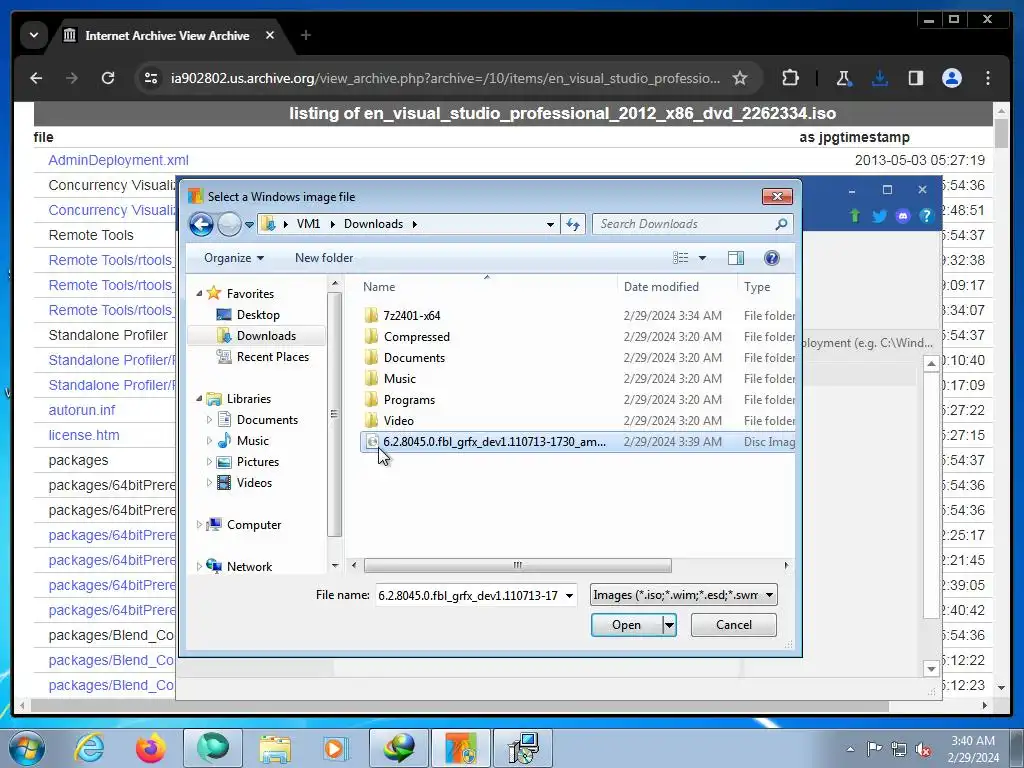
Task: Click the Twitter icon in background app
Action: tap(879, 216)
